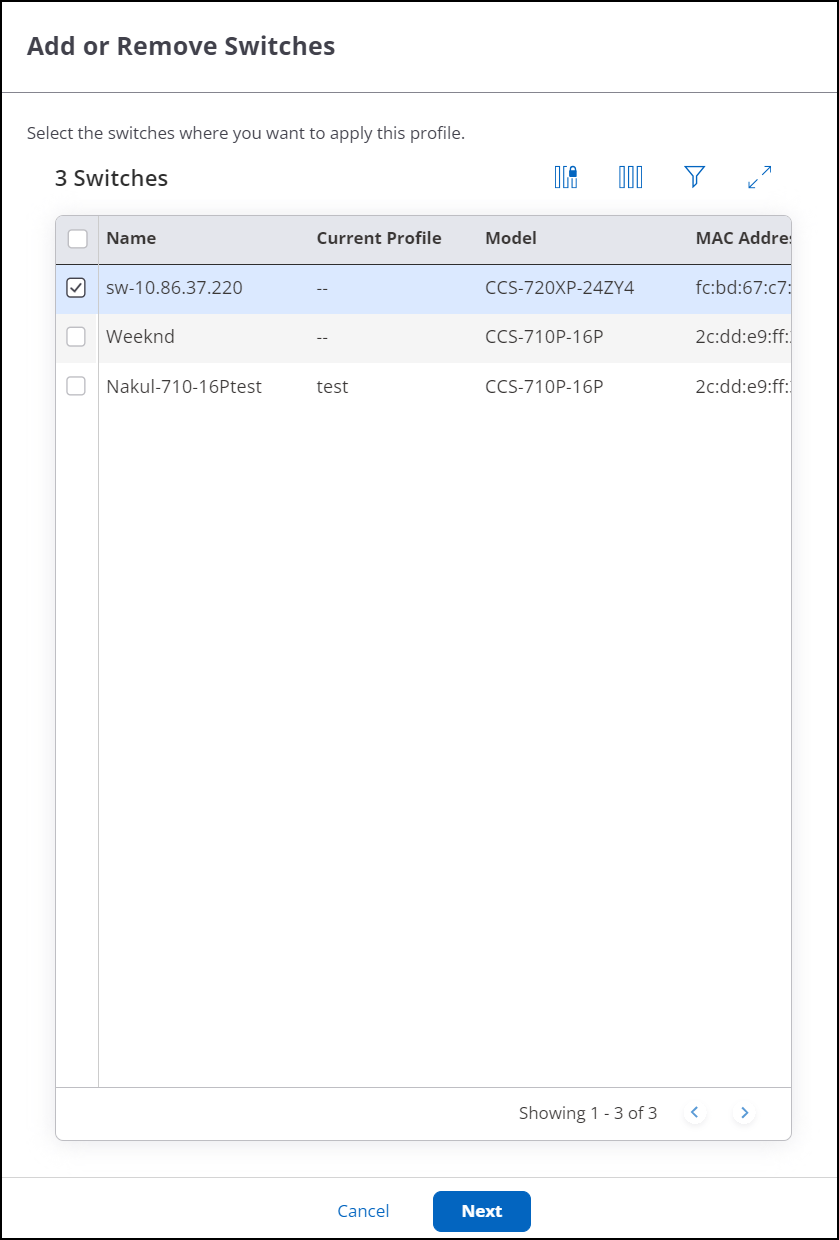Image resolution: width=839 pixels, height=1240 pixels.
Task: Expand the switch table to full screen
Action: pyautogui.click(x=759, y=176)
